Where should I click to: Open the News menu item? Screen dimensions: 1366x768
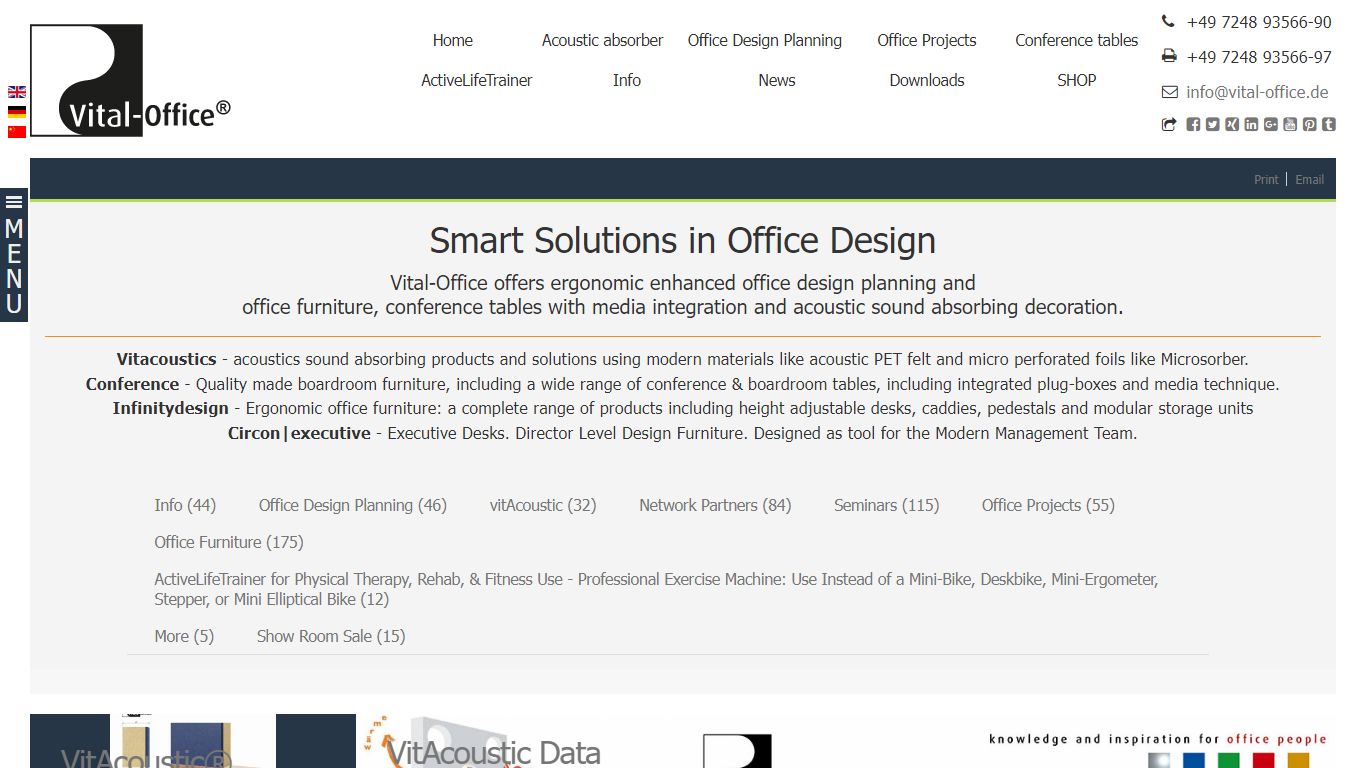(777, 80)
